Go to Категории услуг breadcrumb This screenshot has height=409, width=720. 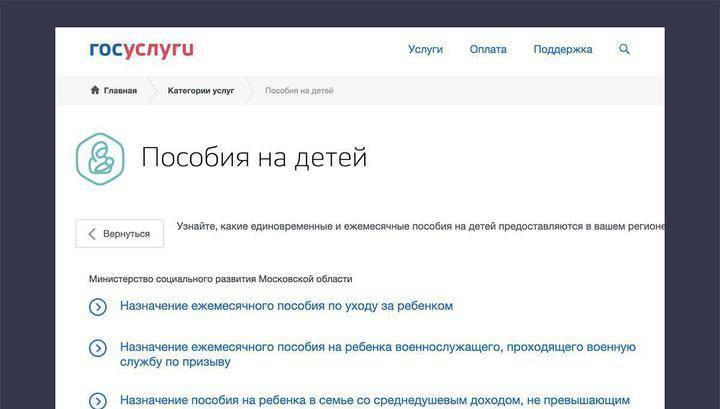(201, 90)
